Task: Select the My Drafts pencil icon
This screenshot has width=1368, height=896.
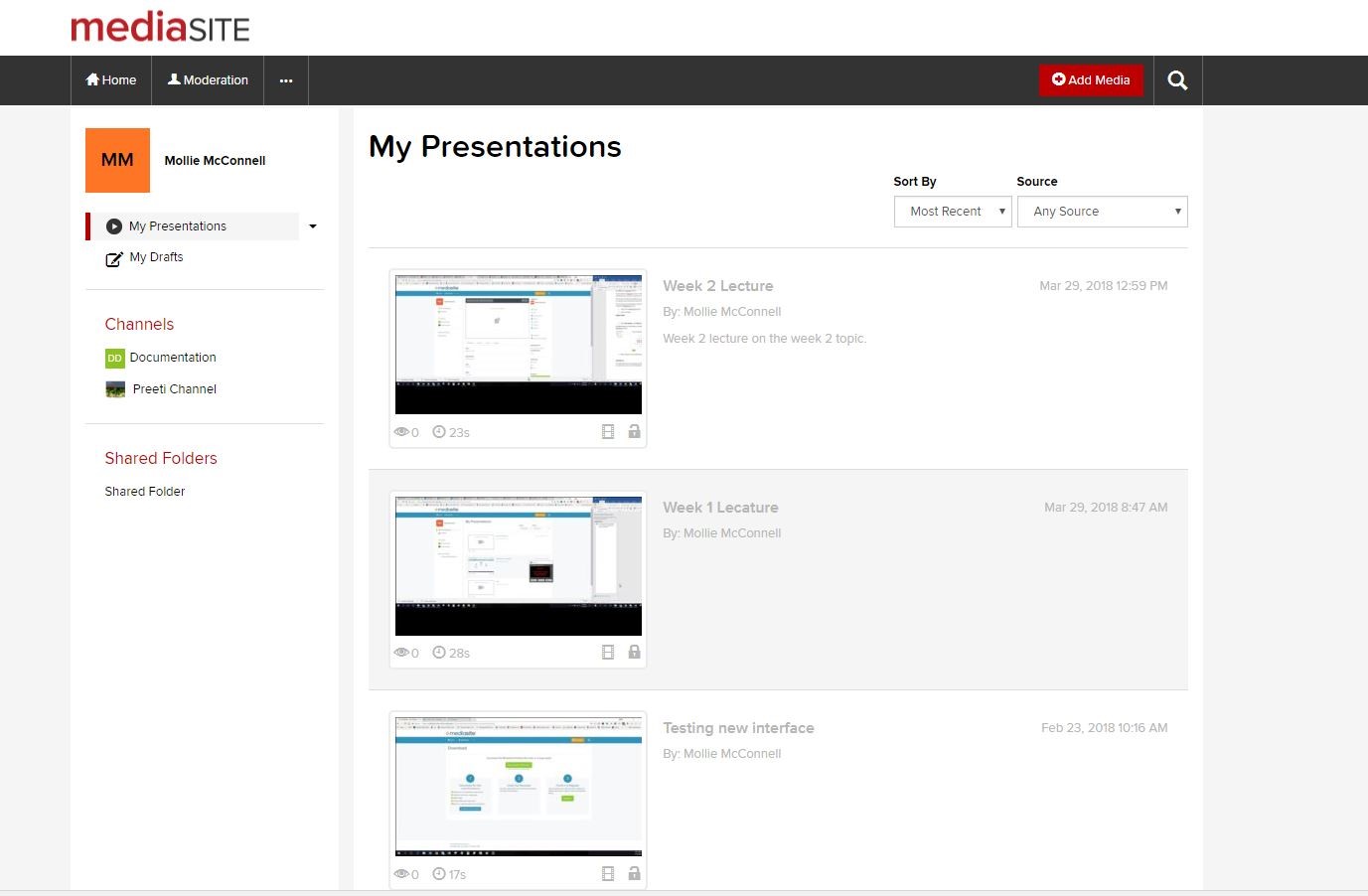Action: point(114,258)
